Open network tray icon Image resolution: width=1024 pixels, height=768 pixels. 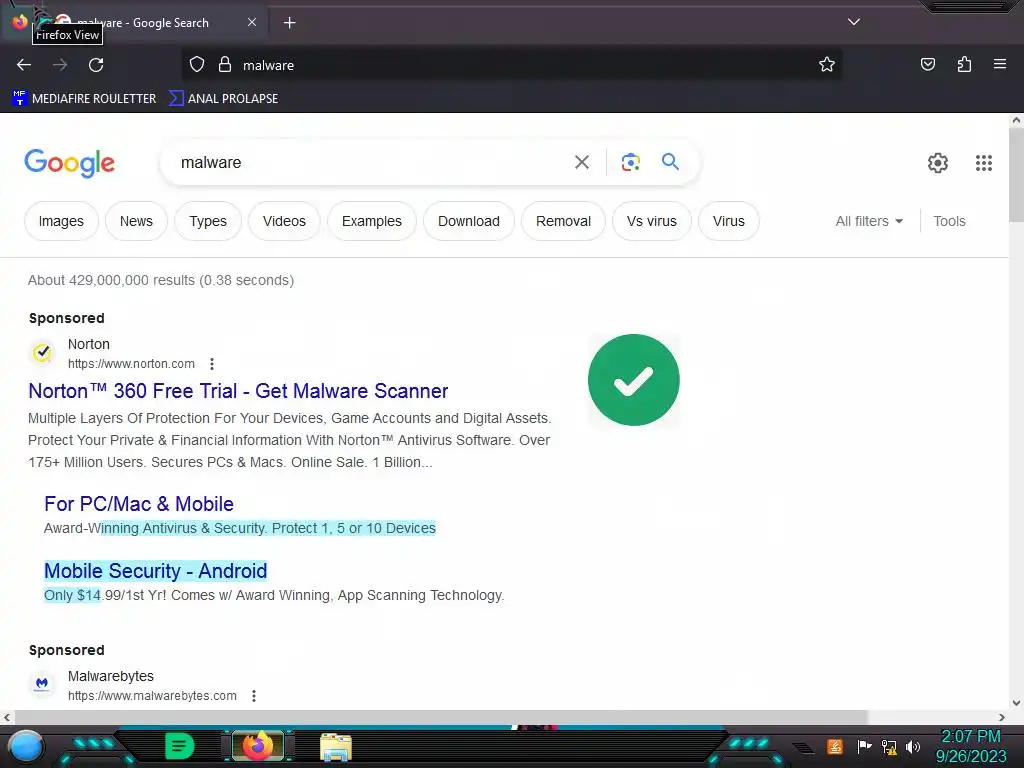coord(889,746)
